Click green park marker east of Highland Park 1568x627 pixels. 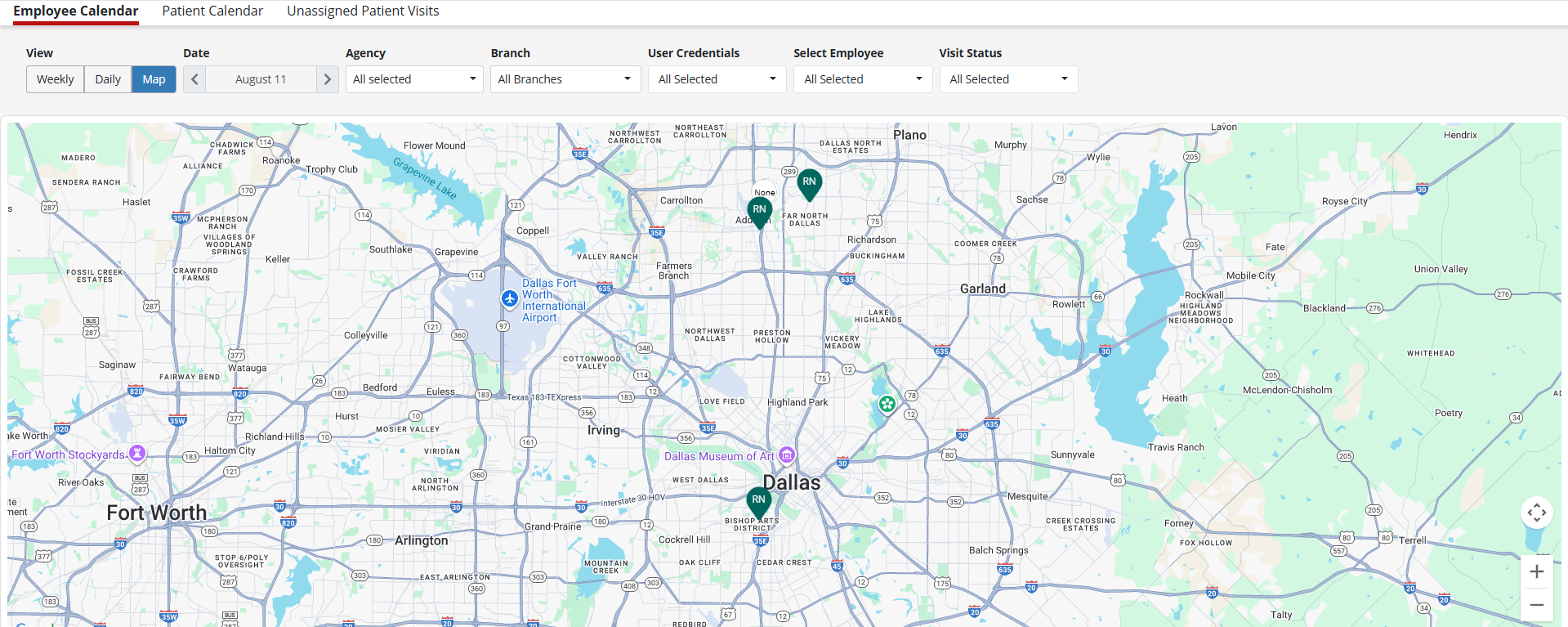(887, 404)
